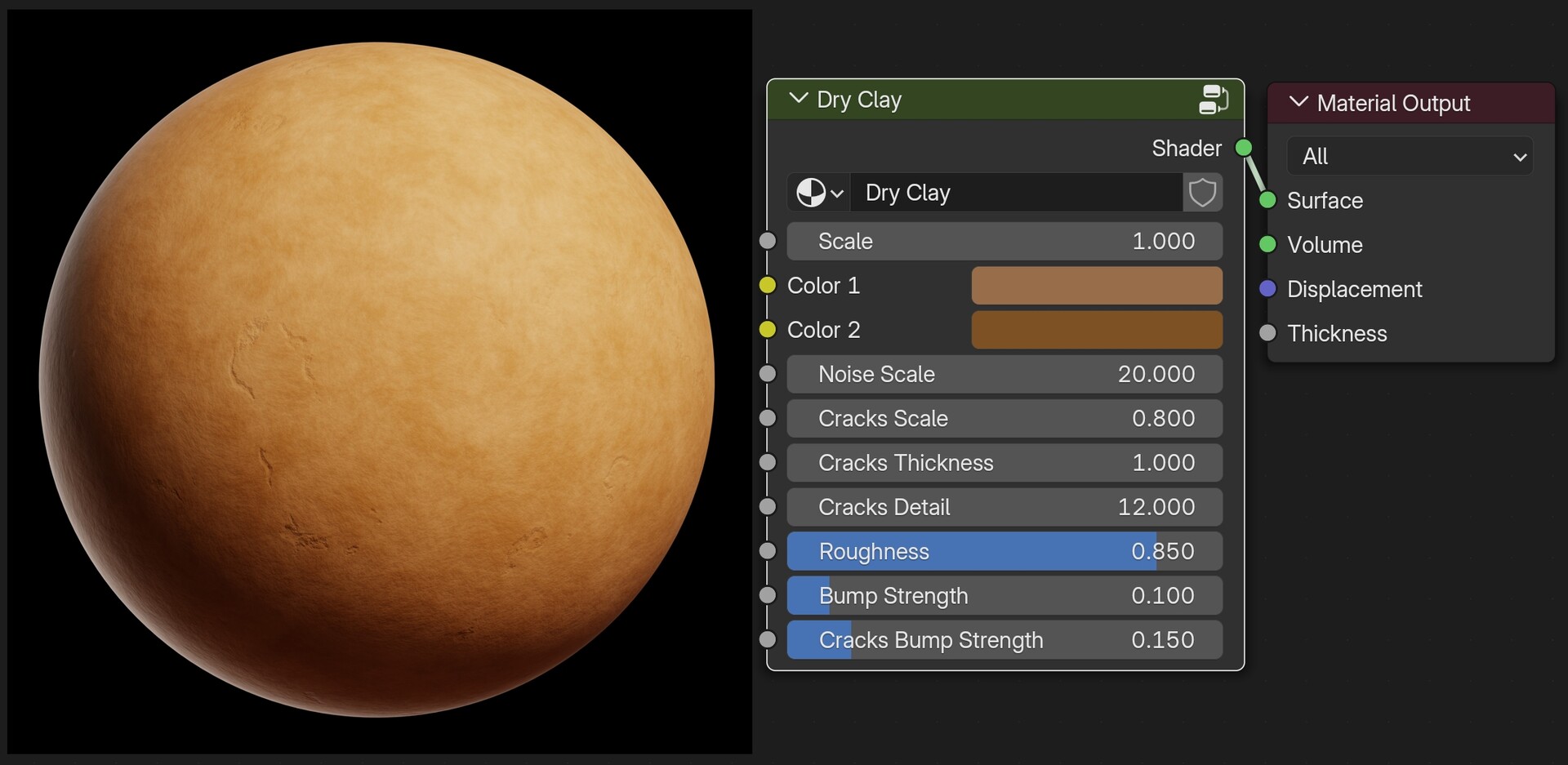Click the green Shader output socket

[x=1243, y=148]
